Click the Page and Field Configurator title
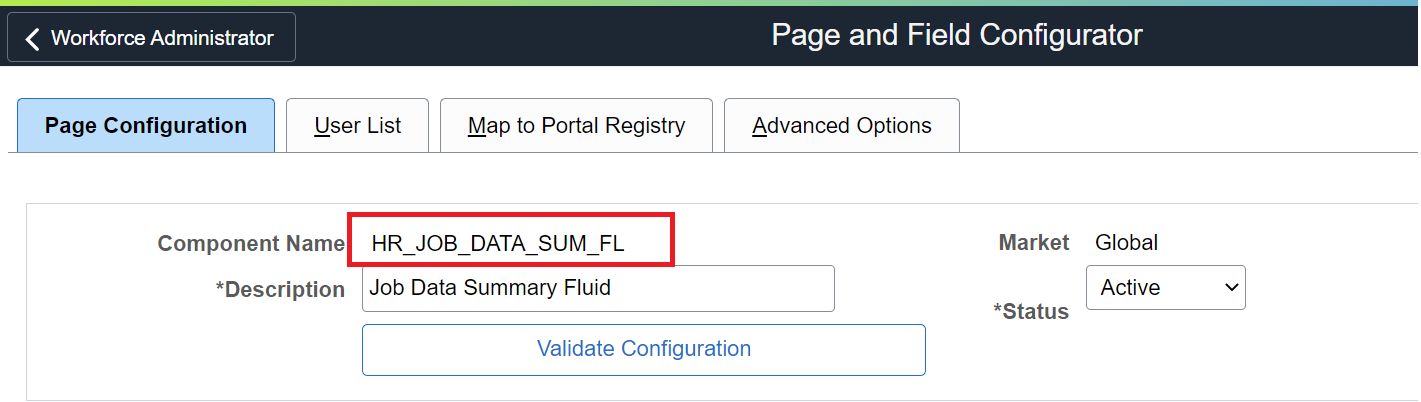The image size is (1421, 402). pos(956,36)
